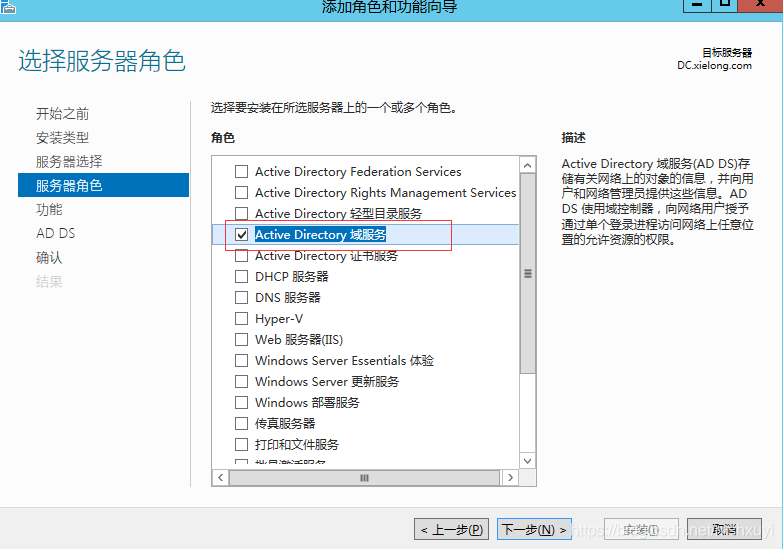Viewport: 783px width, 549px height.
Task: Select Windows Server Essentials 体验 label
Action: coord(344,360)
